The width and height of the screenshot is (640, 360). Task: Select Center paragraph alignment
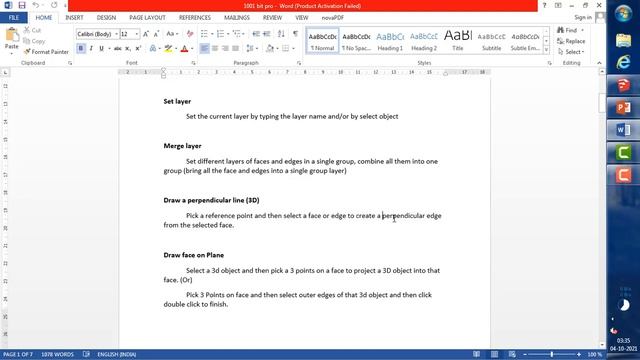(x=215, y=49)
